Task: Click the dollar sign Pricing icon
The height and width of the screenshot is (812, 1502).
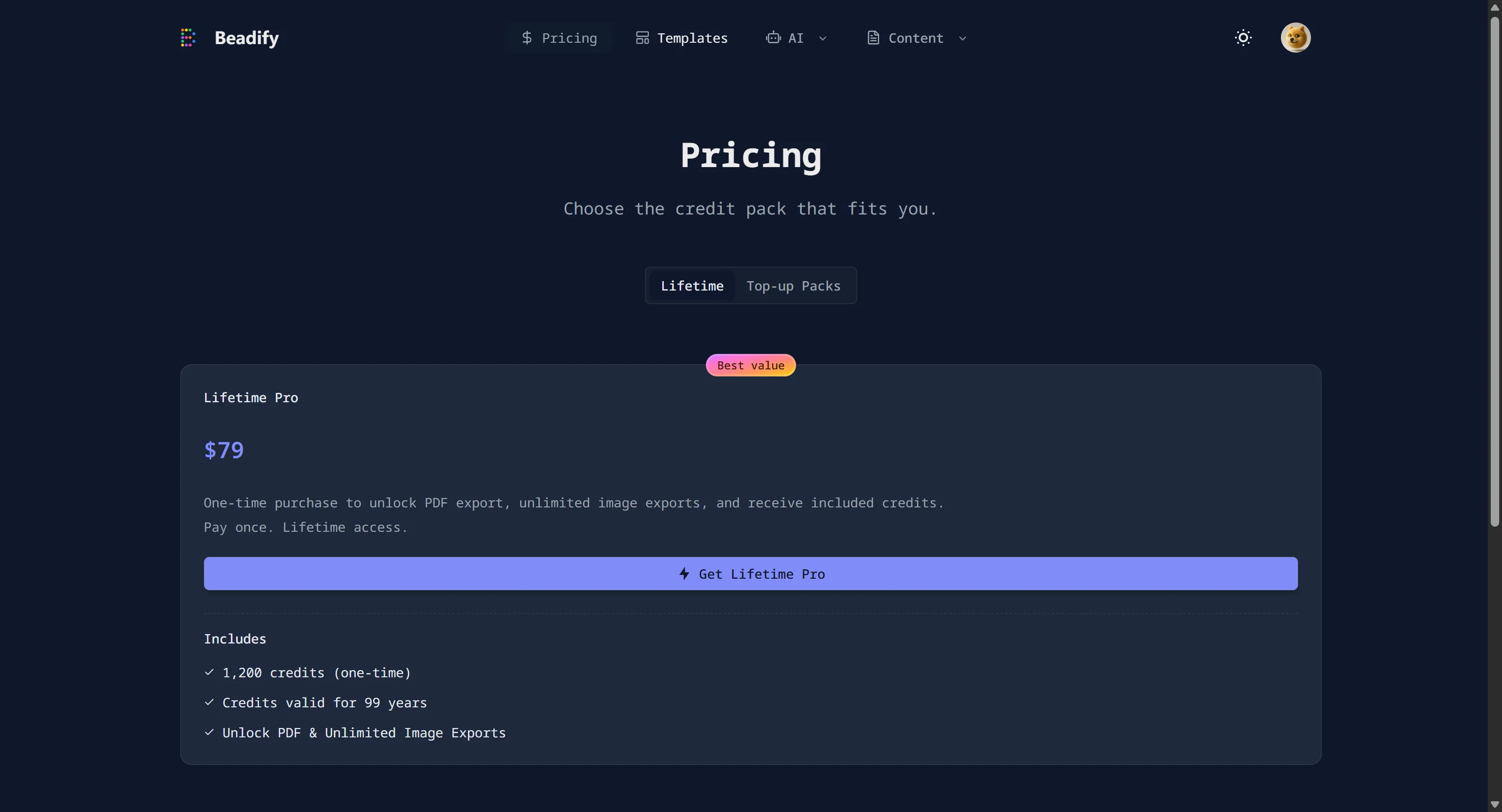Action: (527, 38)
